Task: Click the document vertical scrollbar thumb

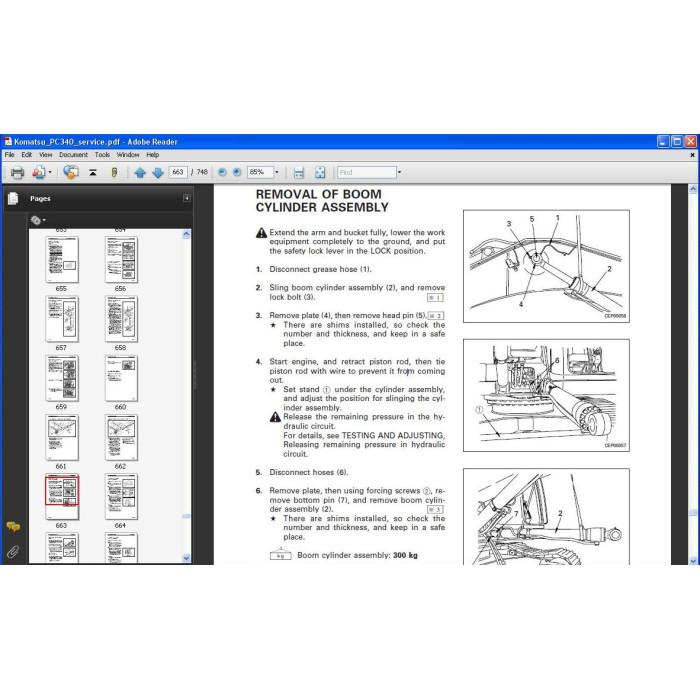Action: (x=692, y=513)
